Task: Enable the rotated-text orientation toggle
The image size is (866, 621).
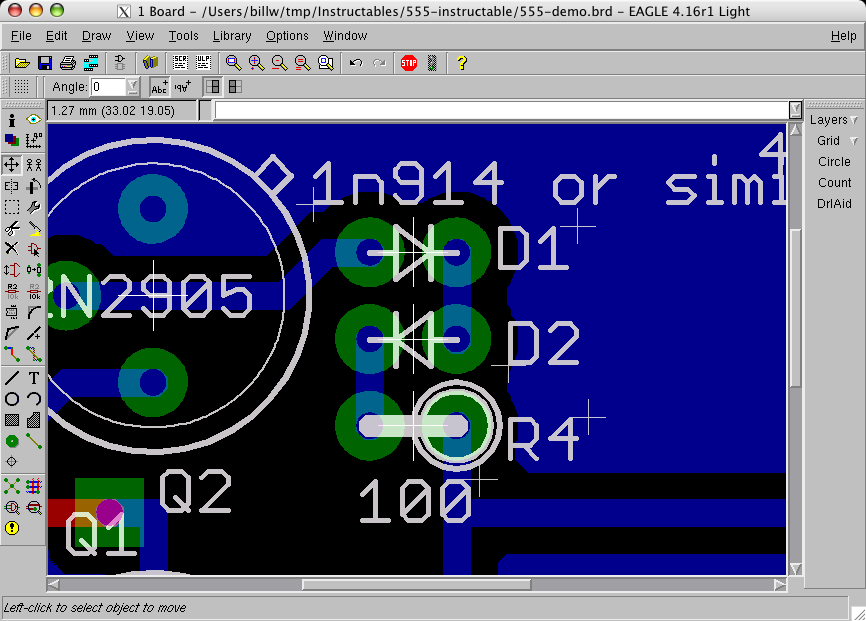Action: (183, 87)
